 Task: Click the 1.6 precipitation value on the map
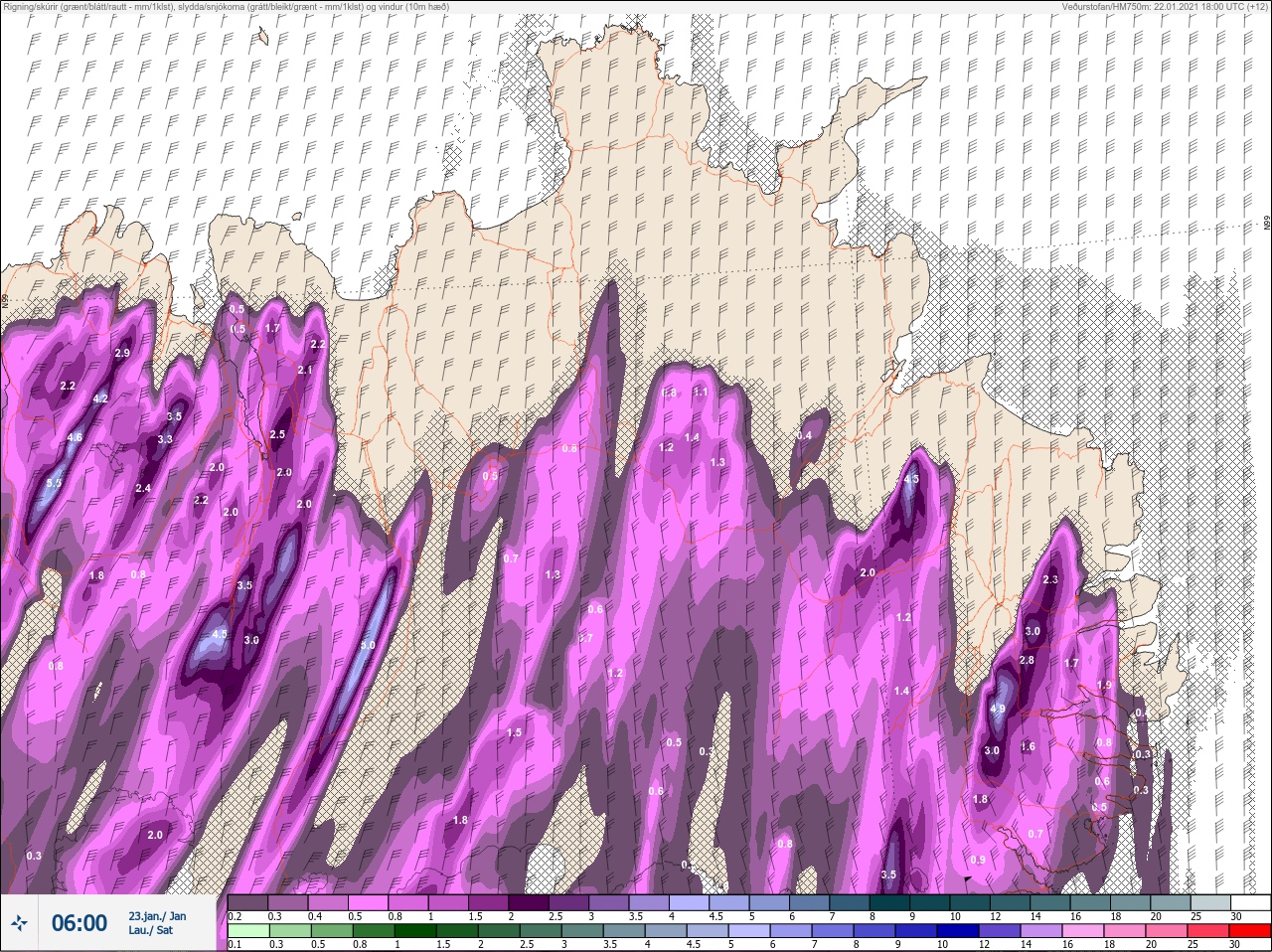(x=1028, y=746)
